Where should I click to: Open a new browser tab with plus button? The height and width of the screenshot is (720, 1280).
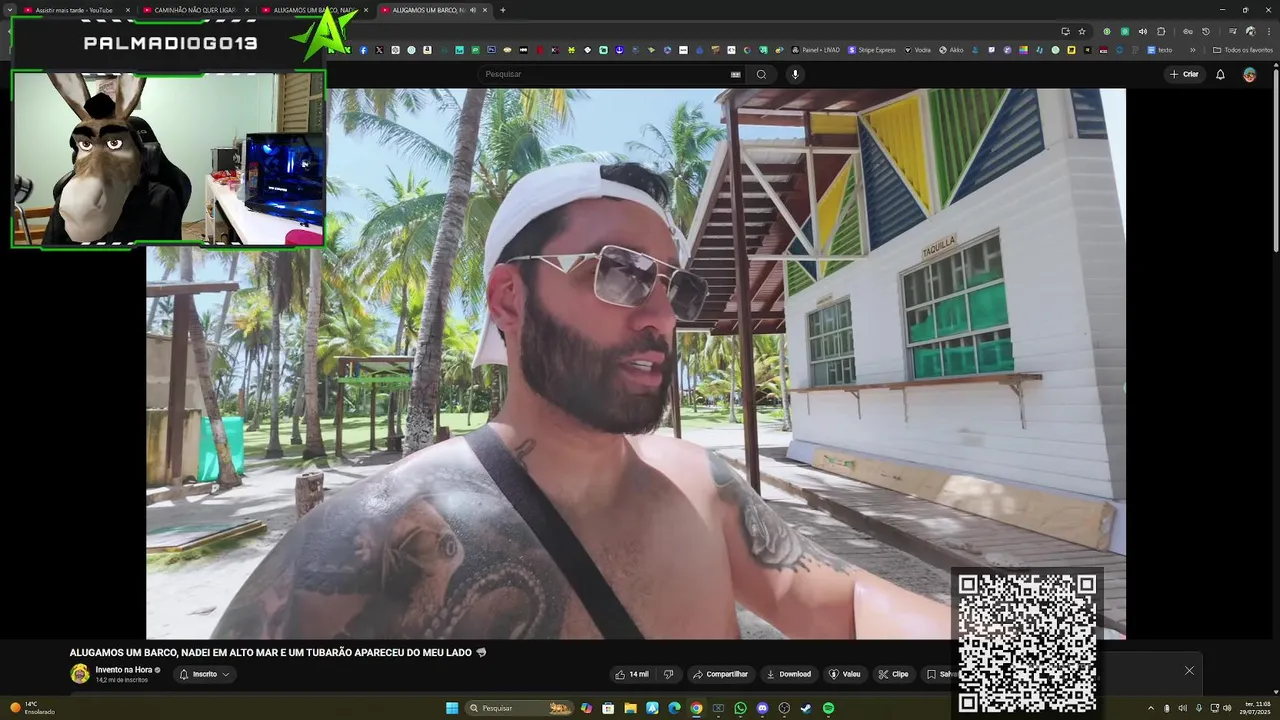tap(502, 10)
